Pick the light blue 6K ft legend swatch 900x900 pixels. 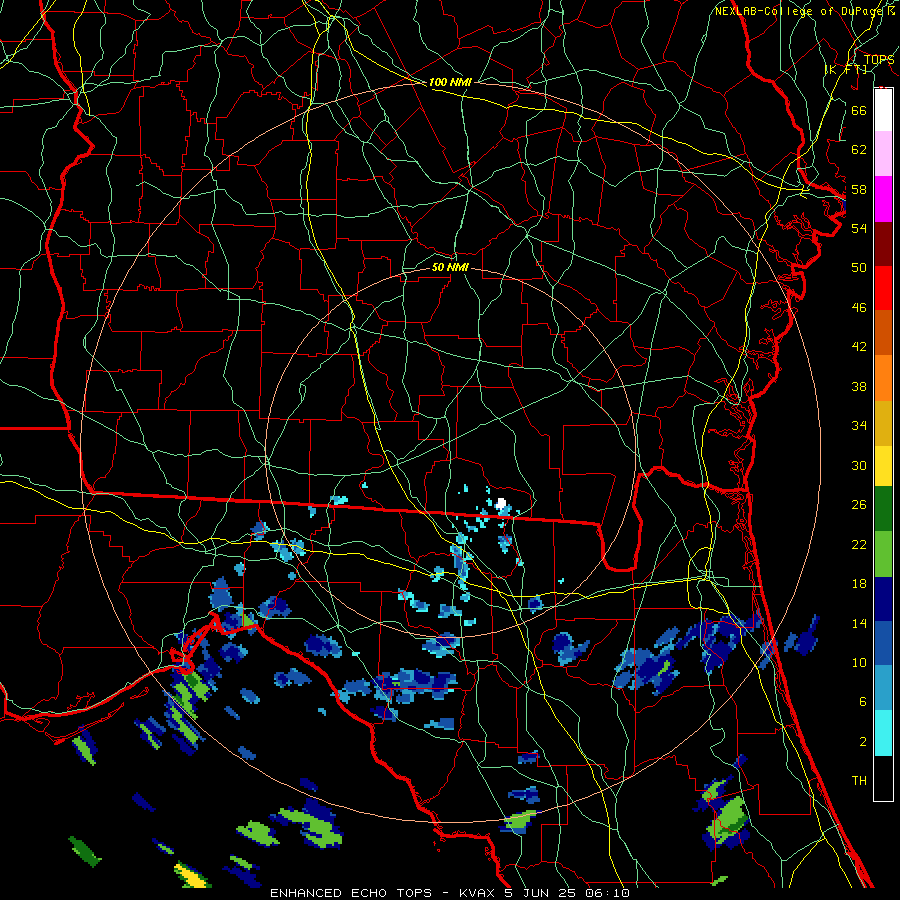point(883,688)
